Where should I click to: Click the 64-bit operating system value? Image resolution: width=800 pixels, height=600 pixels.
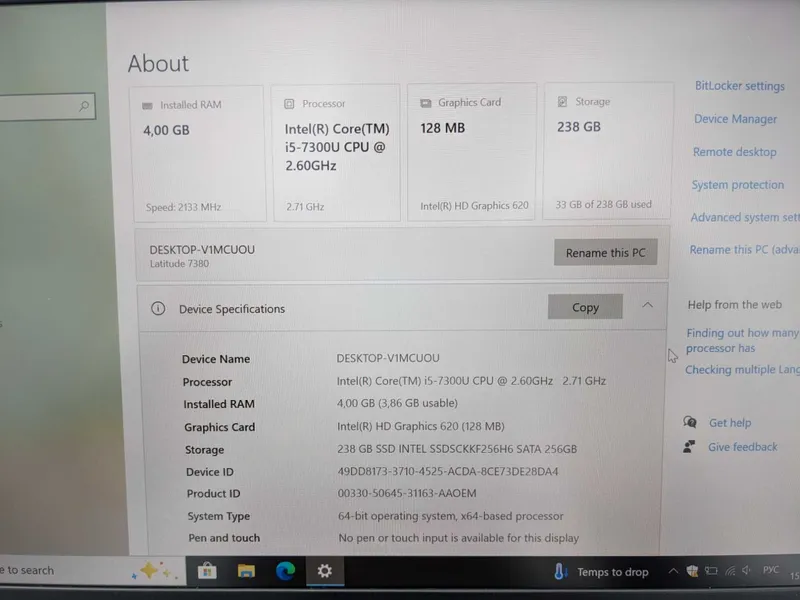[x=451, y=516]
